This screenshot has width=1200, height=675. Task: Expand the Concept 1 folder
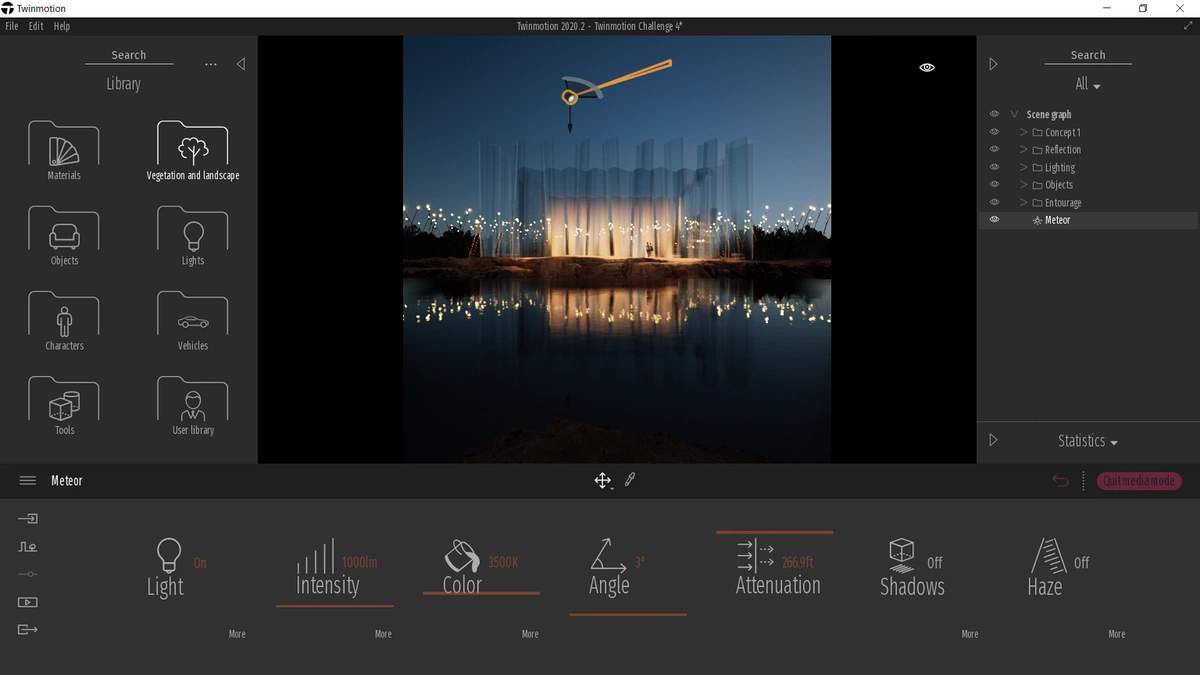[x=1024, y=132]
